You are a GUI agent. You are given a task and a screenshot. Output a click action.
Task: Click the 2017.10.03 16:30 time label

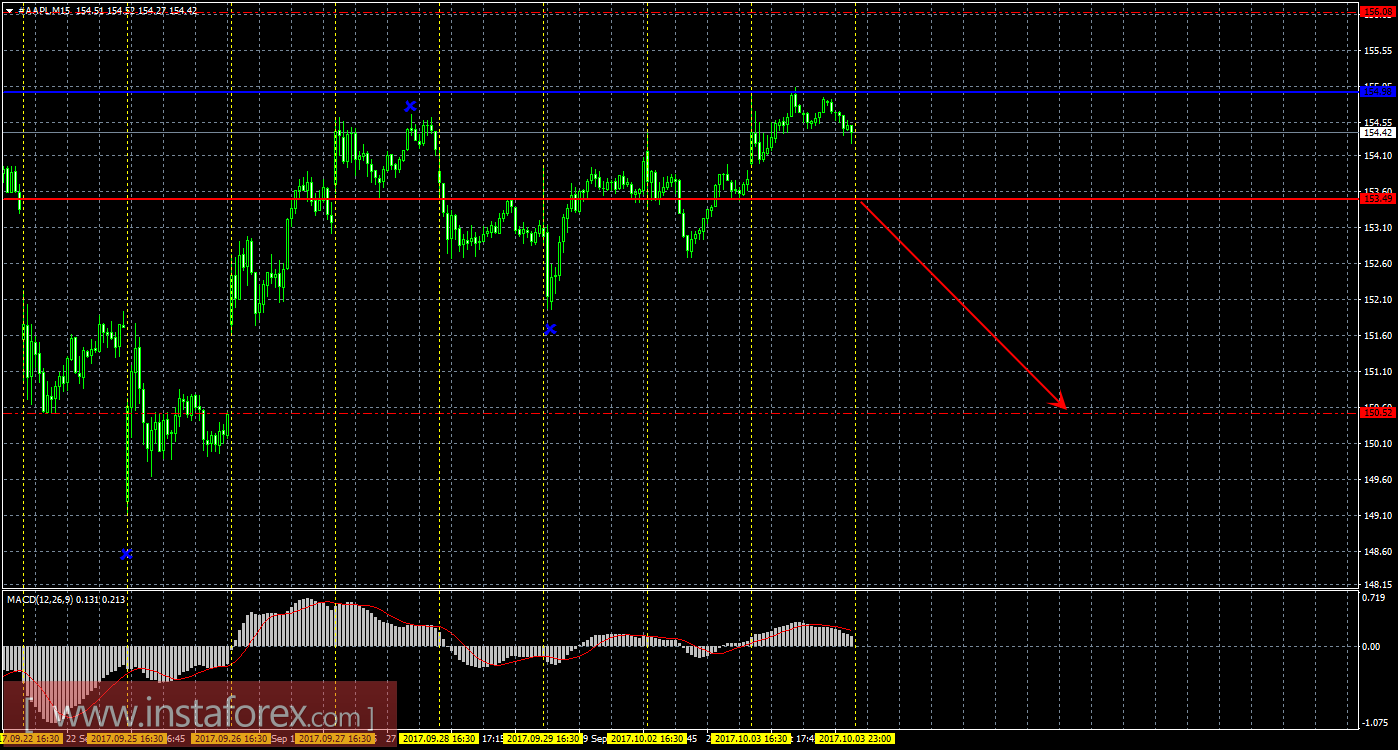click(x=751, y=739)
